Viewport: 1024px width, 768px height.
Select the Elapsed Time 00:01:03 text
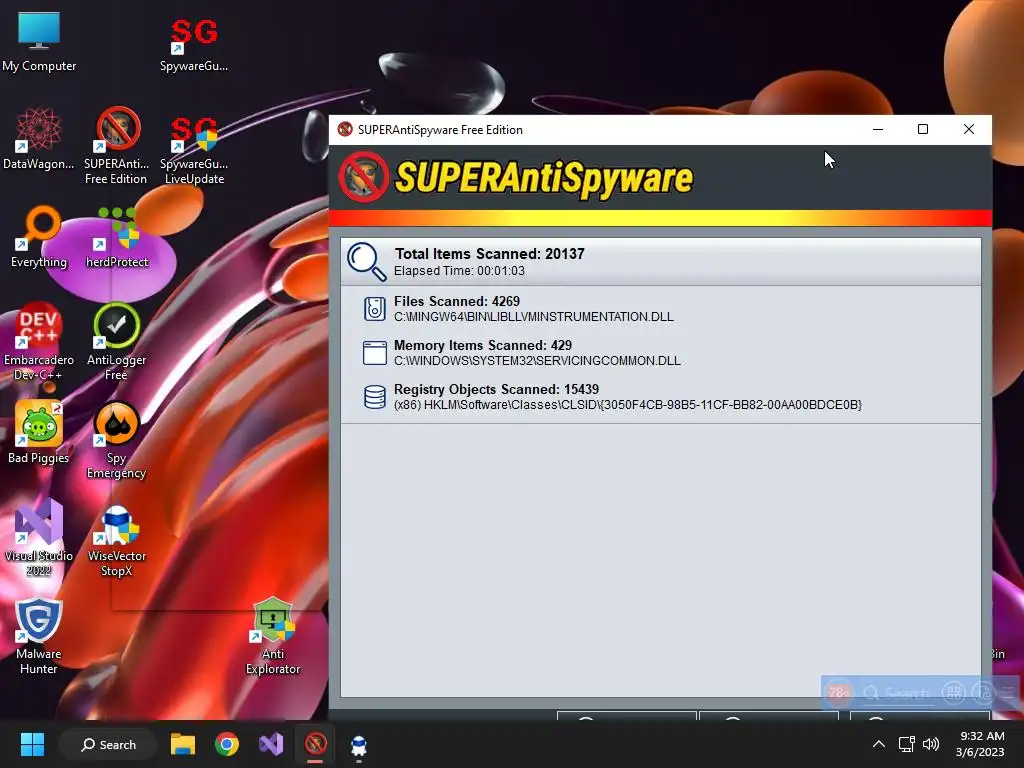click(459, 271)
